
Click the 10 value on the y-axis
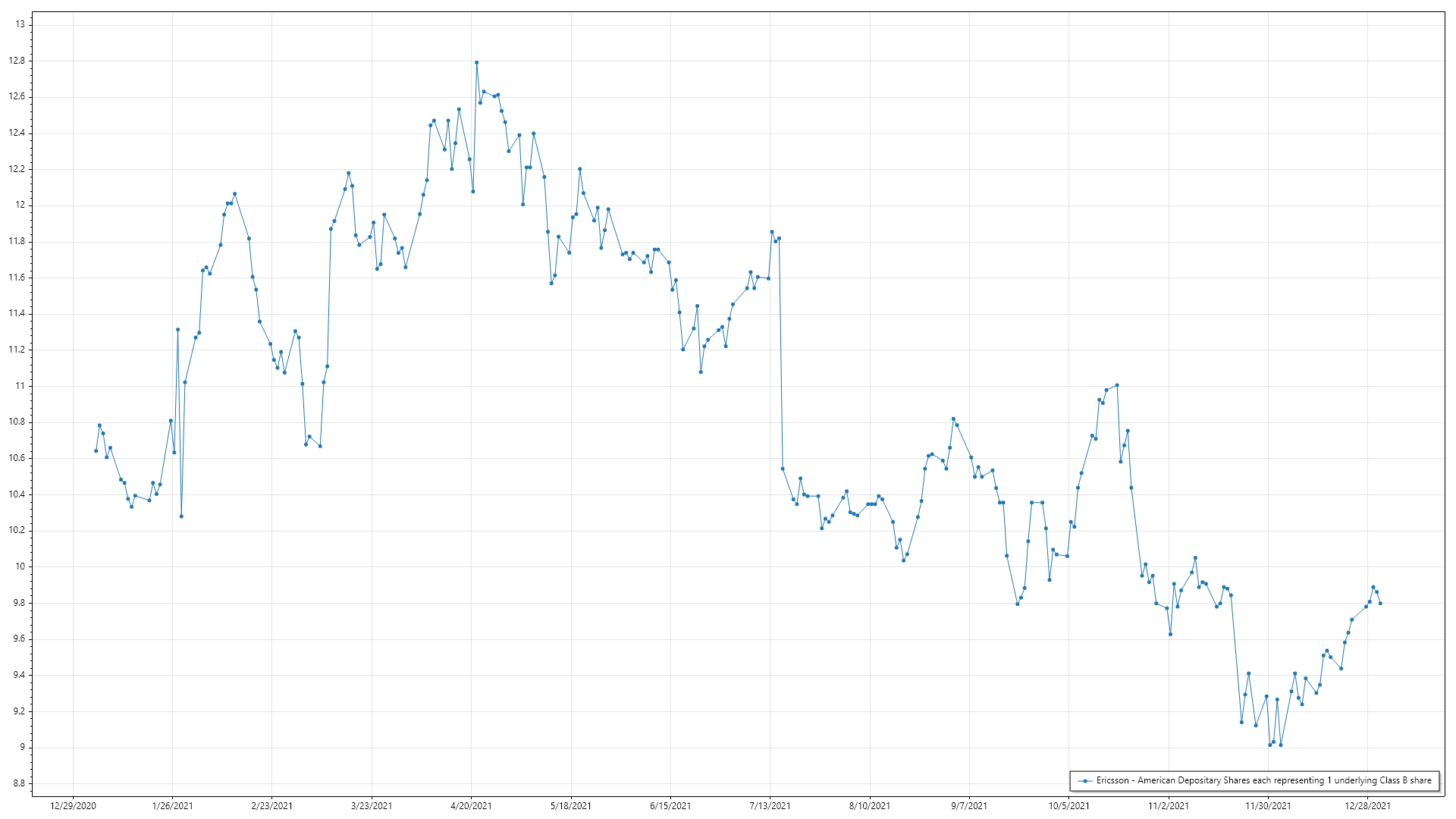[x=20, y=566]
